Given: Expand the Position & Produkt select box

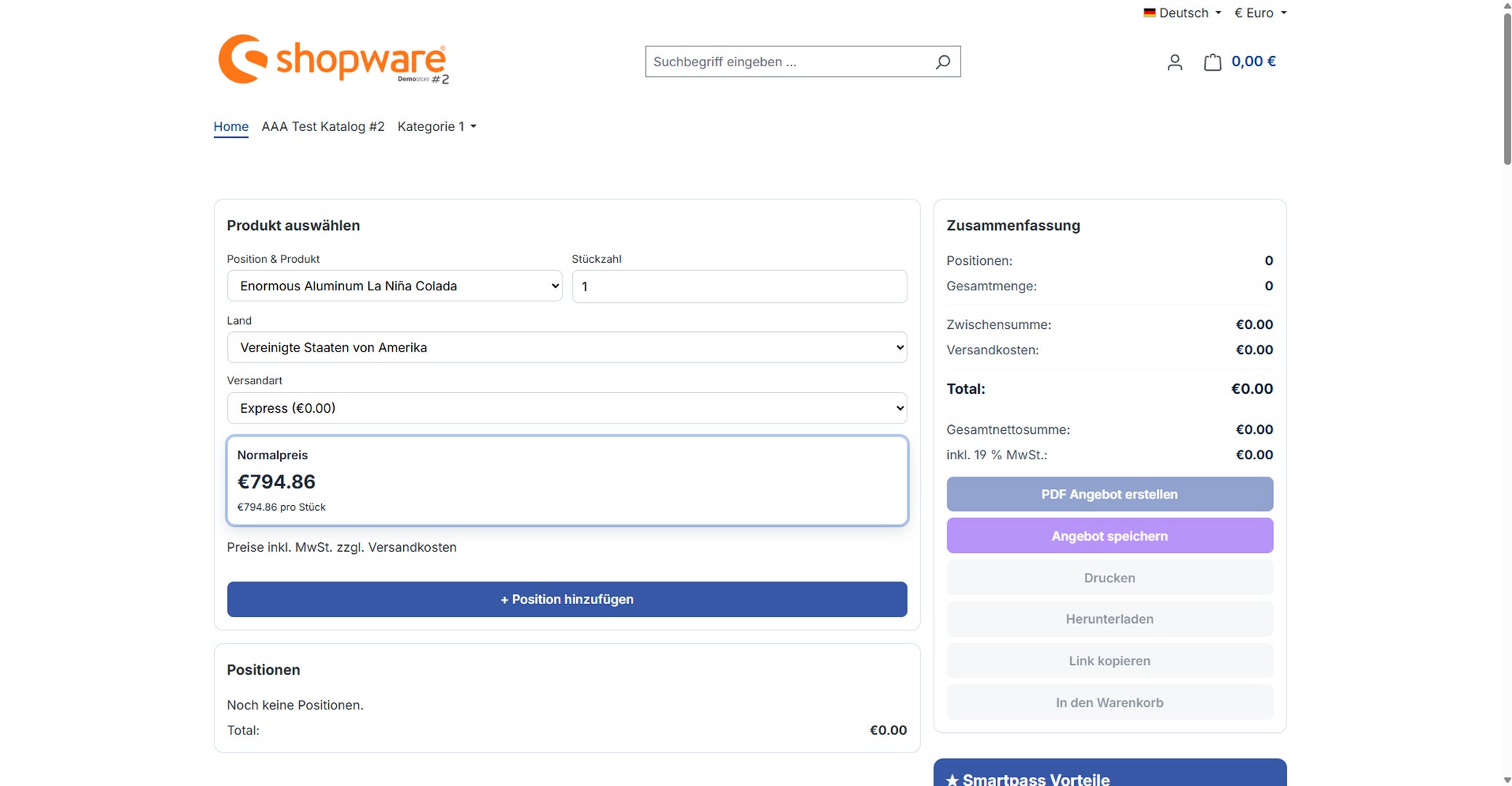Looking at the screenshot, I should [394, 286].
